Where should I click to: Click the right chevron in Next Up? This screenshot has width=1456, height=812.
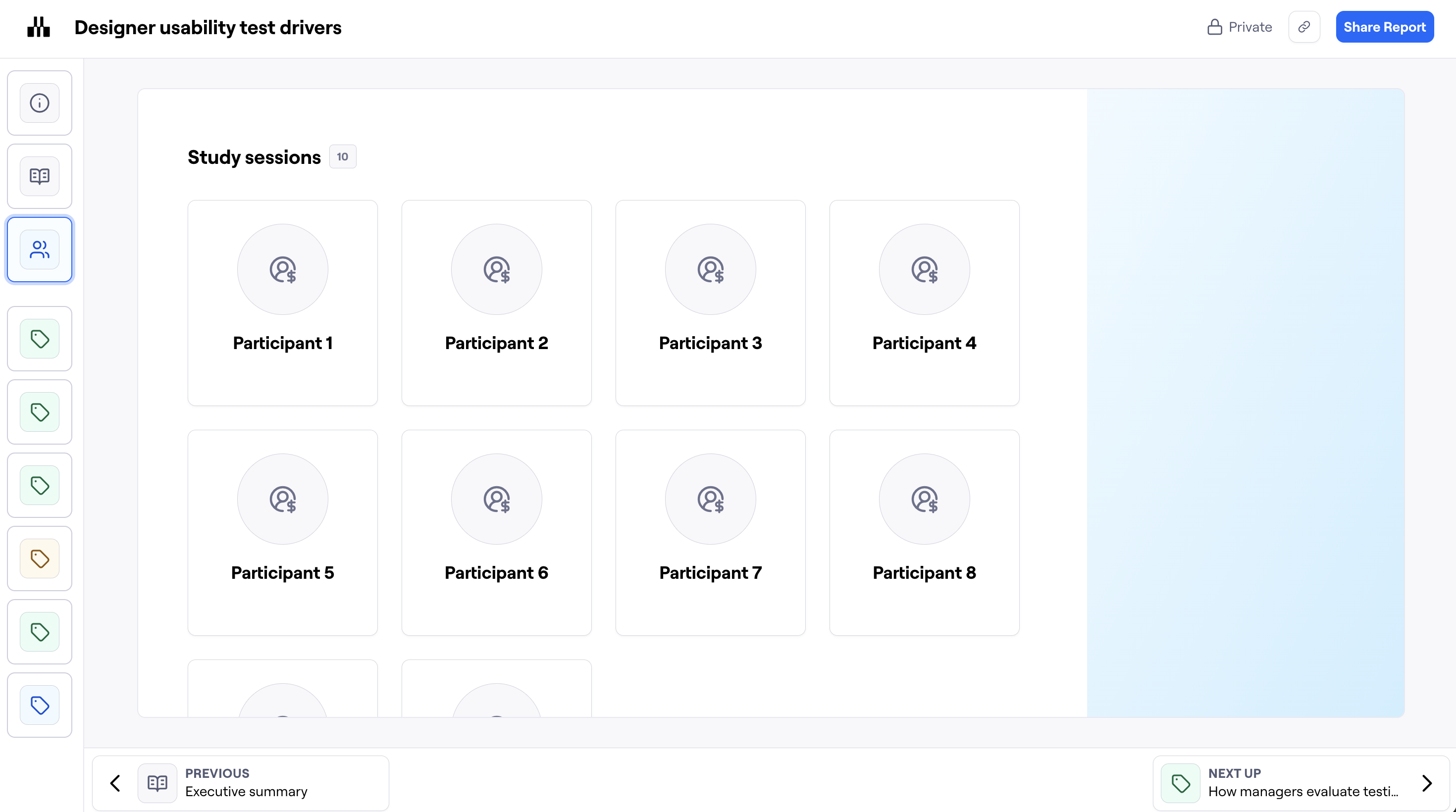[x=1427, y=783]
